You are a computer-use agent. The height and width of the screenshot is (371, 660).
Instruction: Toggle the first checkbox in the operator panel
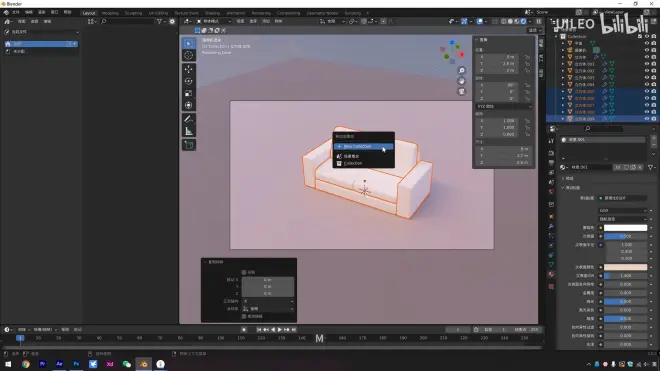pos(244,272)
